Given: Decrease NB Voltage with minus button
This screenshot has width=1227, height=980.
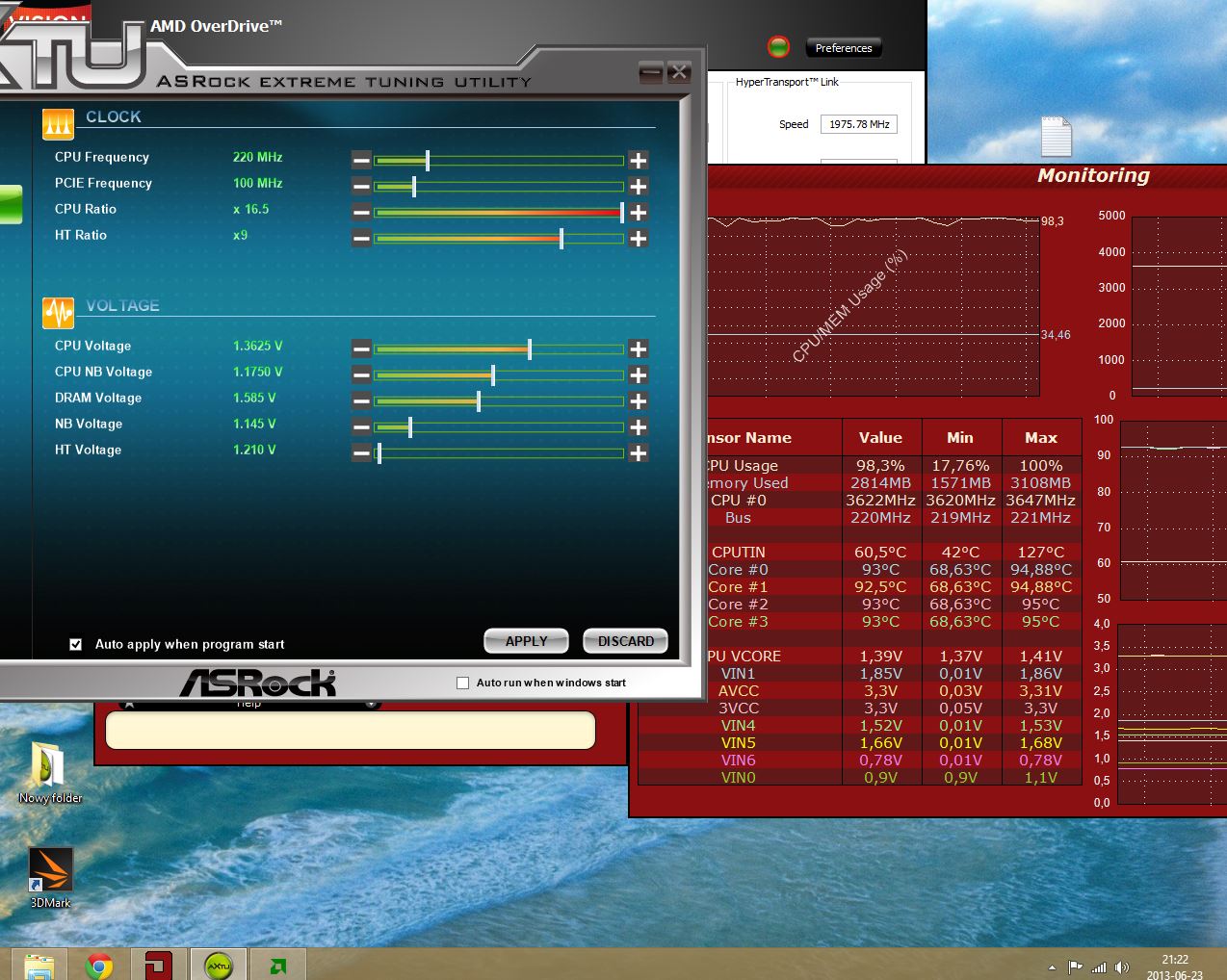Looking at the screenshot, I should click(x=361, y=426).
